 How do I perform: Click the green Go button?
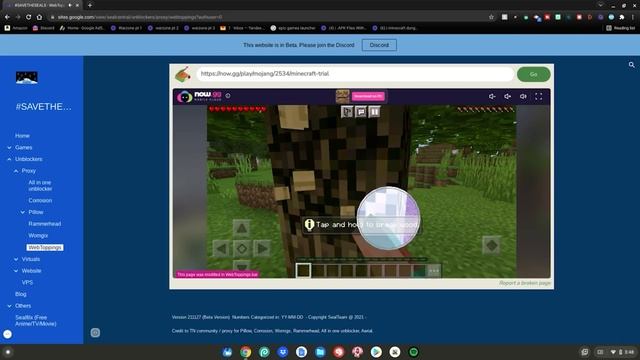coord(533,74)
